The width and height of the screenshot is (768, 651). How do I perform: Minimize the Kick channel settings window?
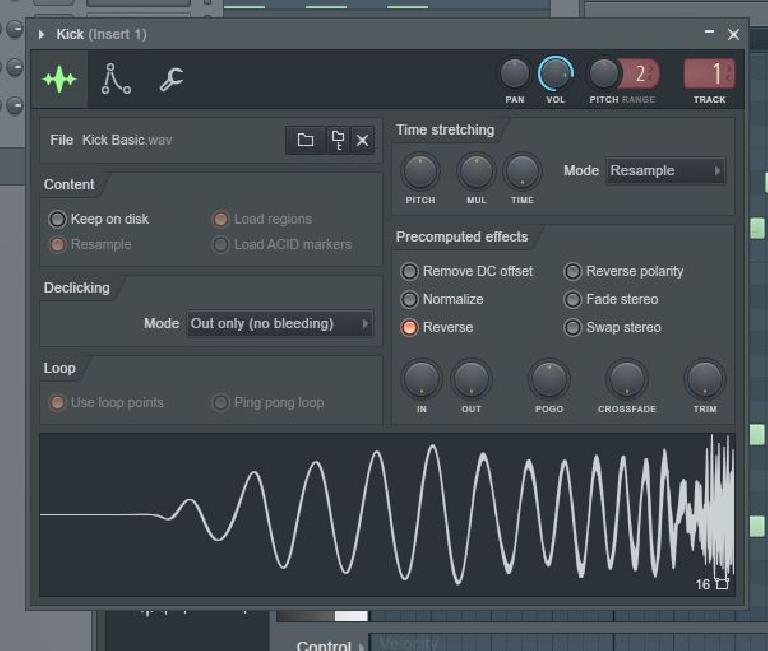[709, 32]
